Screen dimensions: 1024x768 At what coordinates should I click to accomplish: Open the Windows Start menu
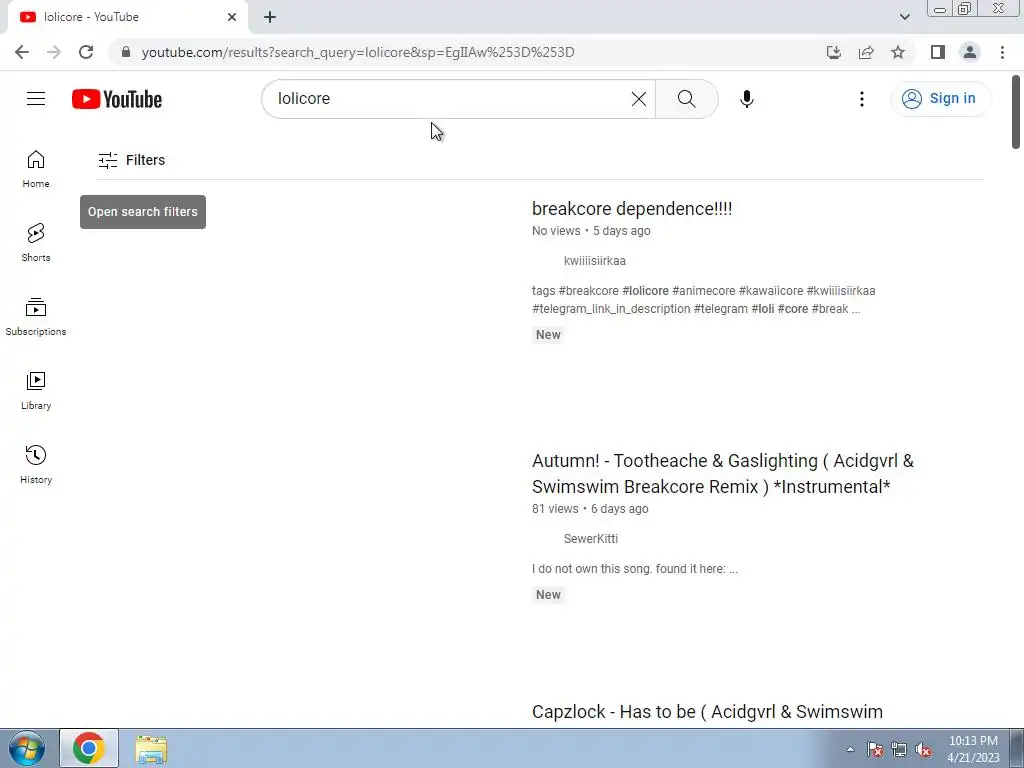[27, 748]
